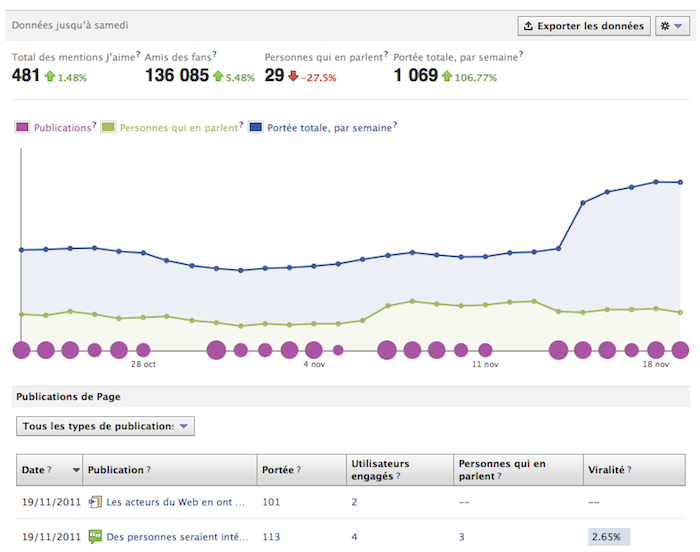Click question mark after Portée totale, par semaine metric
This screenshot has width=700, height=552.
pyautogui.click(x=522, y=55)
